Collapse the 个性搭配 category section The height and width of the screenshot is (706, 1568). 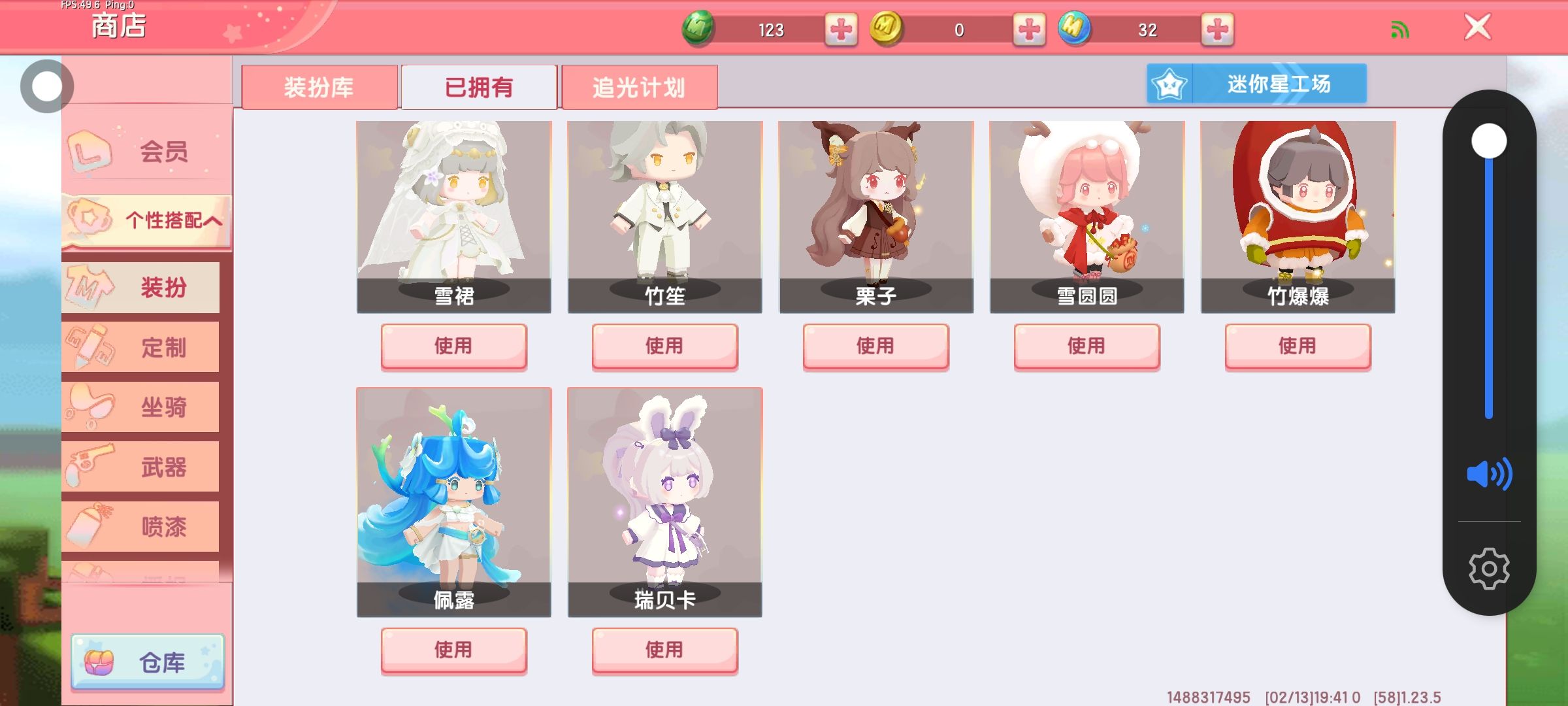[148, 220]
